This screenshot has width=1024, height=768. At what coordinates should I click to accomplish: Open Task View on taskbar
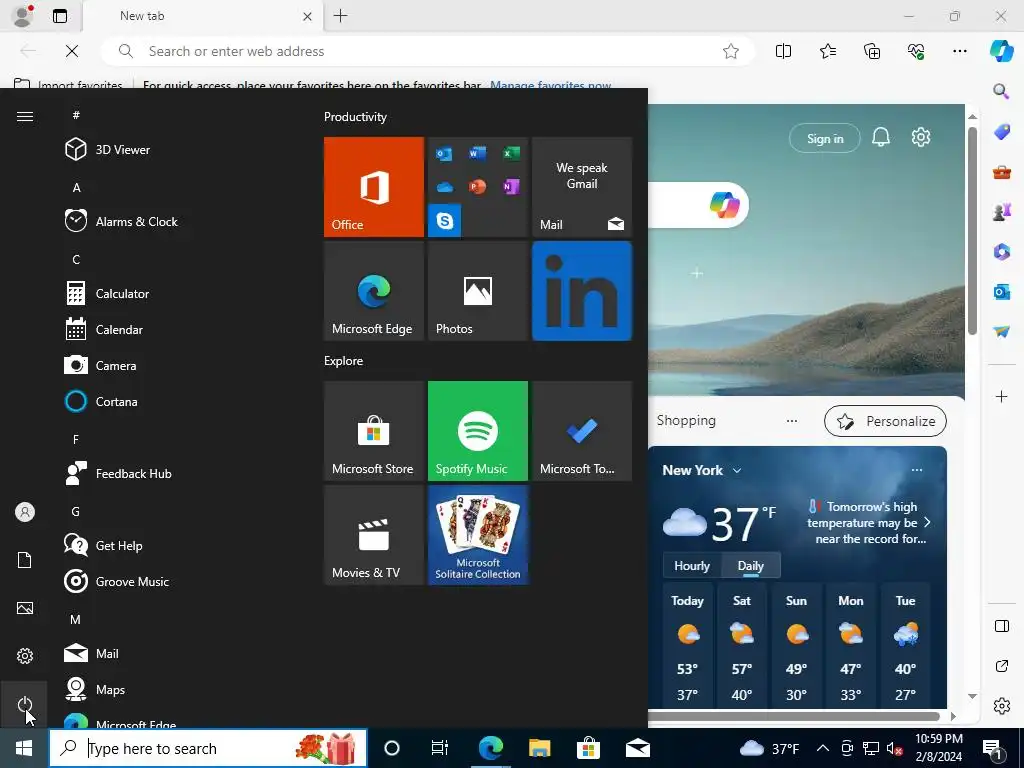(x=440, y=748)
